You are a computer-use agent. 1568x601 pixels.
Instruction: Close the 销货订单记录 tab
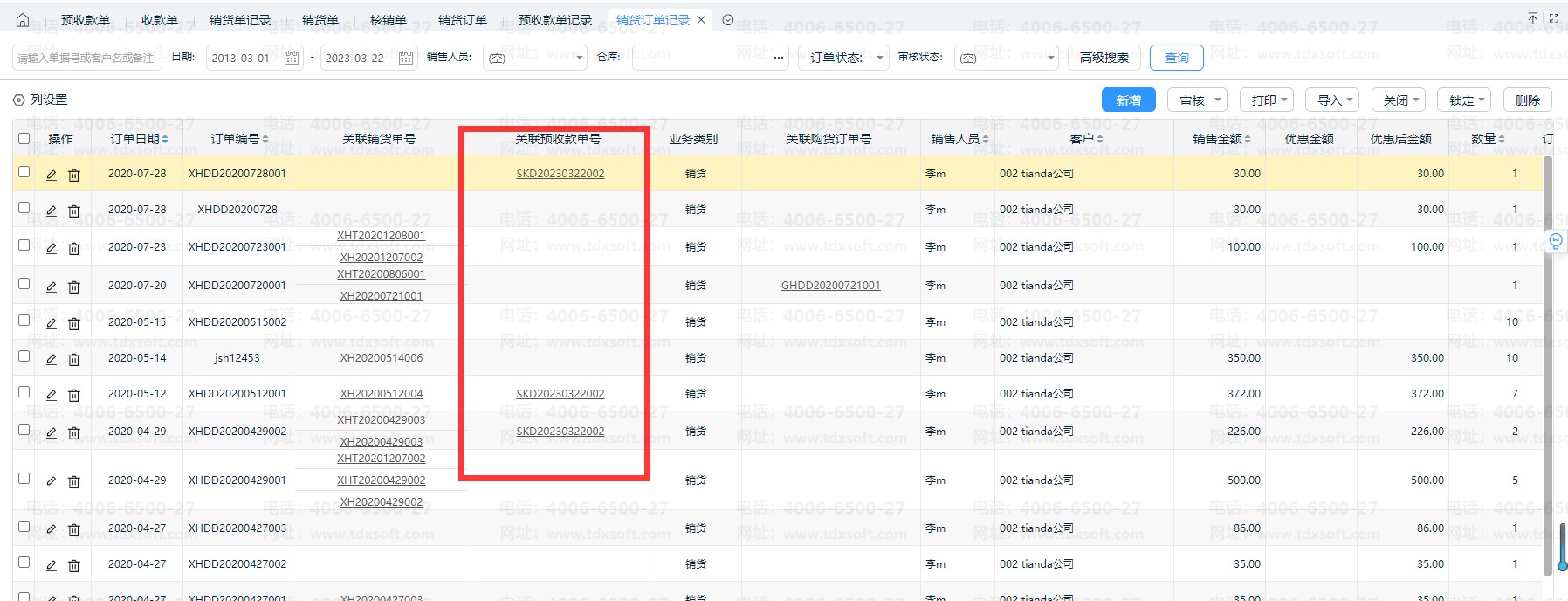click(x=701, y=20)
